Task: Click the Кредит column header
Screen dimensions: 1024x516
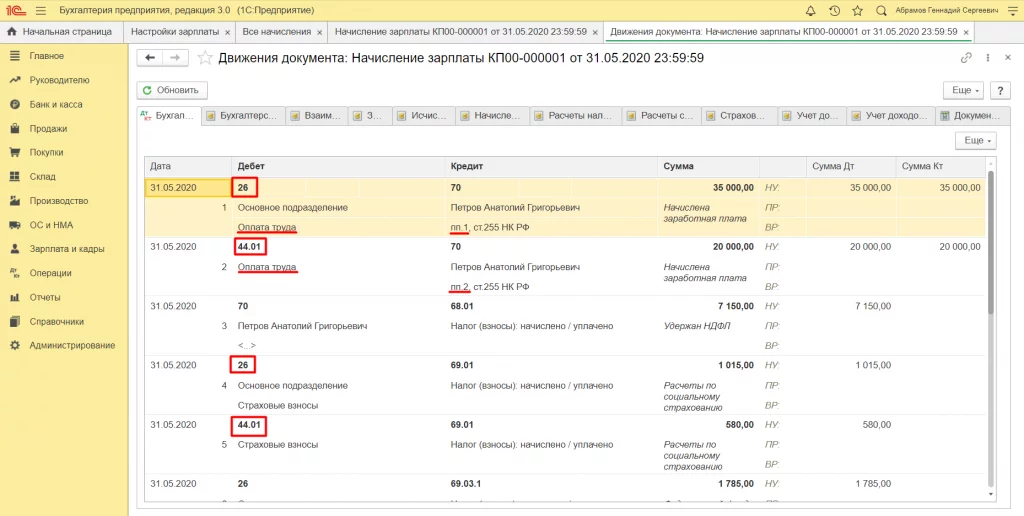Action: point(551,167)
